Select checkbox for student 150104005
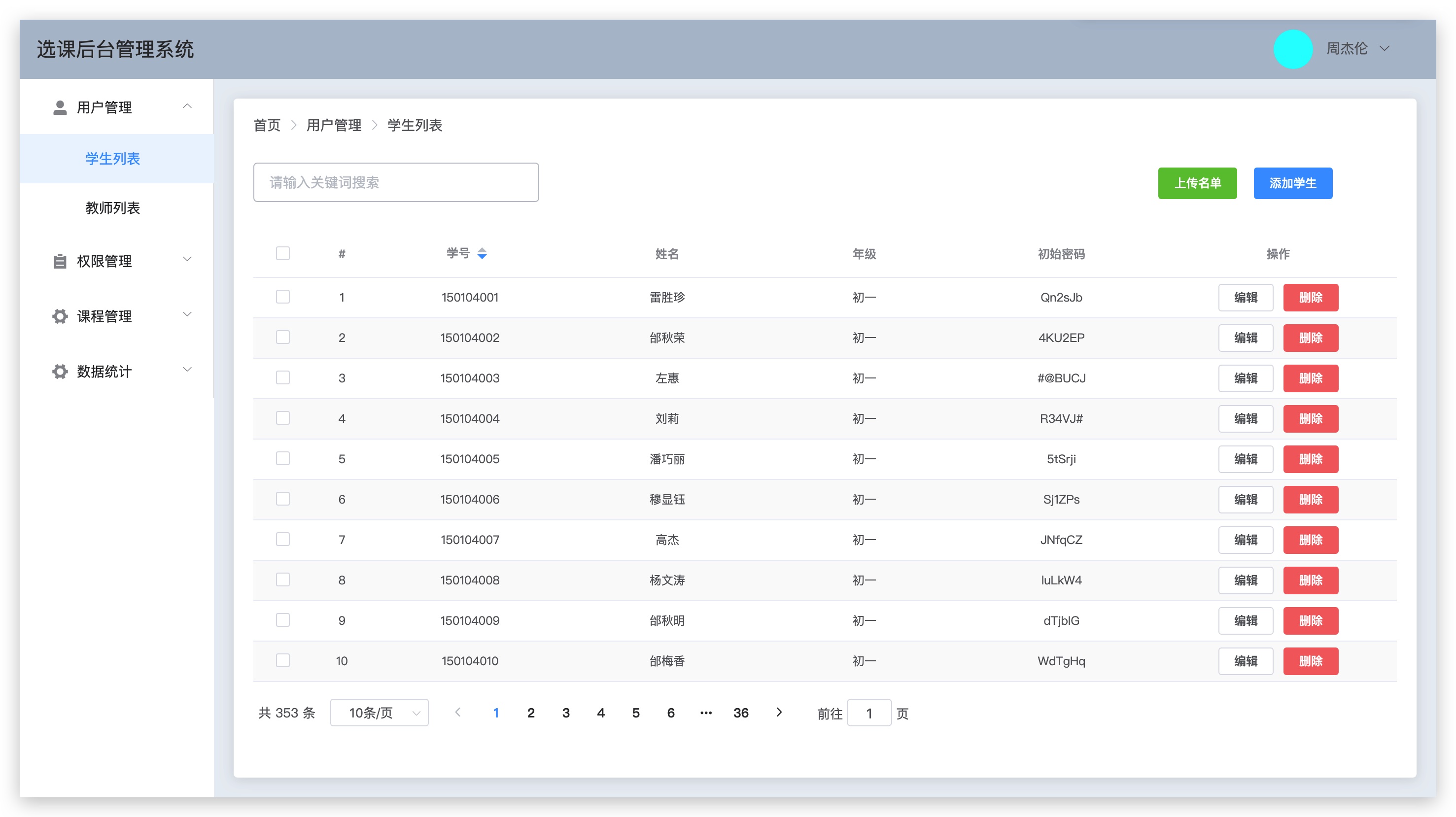 [282, 459]
